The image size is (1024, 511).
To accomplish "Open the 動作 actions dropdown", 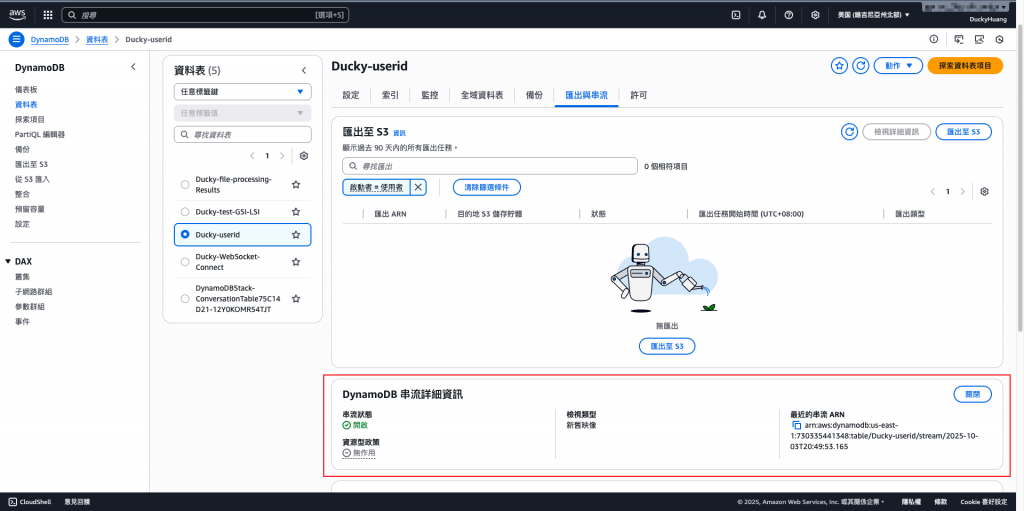I will pos(899,66).
